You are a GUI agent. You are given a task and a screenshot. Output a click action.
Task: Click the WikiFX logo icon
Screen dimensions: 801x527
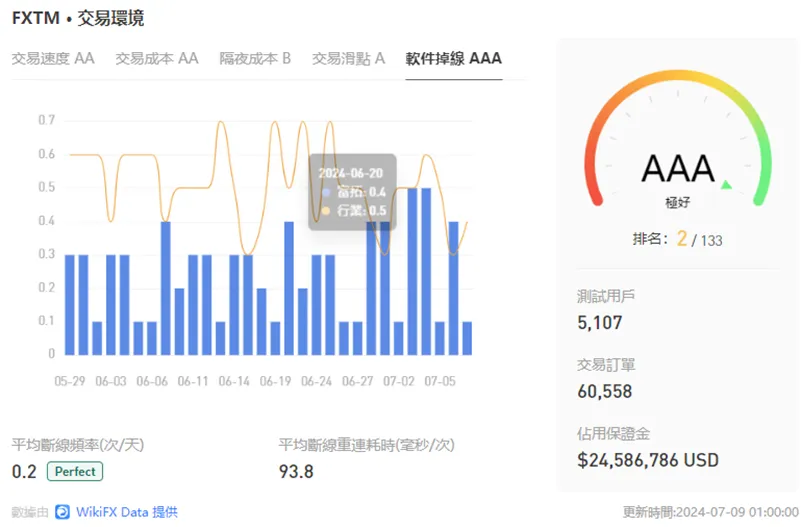62,512
